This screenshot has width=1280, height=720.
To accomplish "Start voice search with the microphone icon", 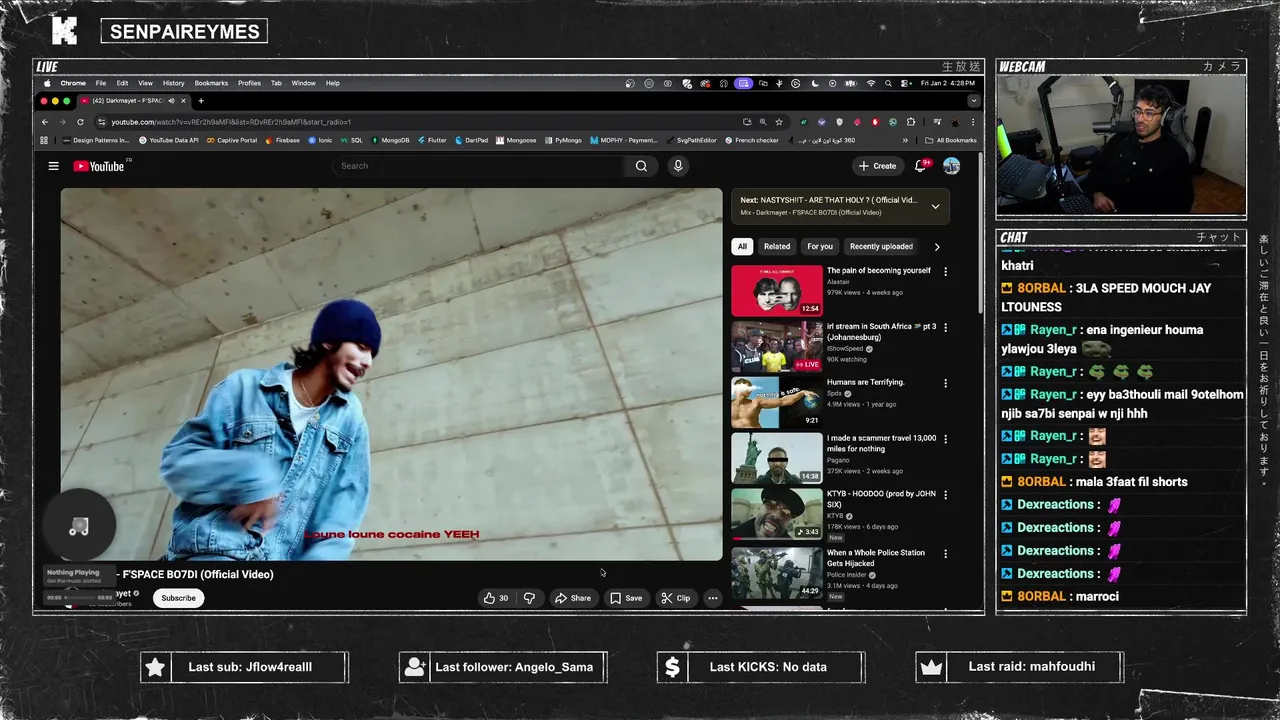I will click(x=678, y=166).
